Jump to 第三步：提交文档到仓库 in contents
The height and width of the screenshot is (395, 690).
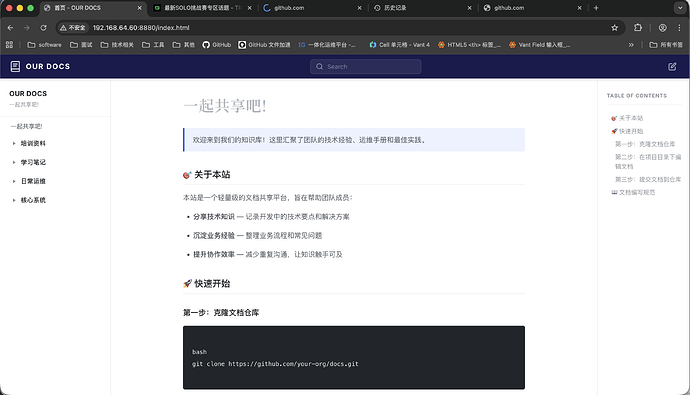(x=648, y=179)
